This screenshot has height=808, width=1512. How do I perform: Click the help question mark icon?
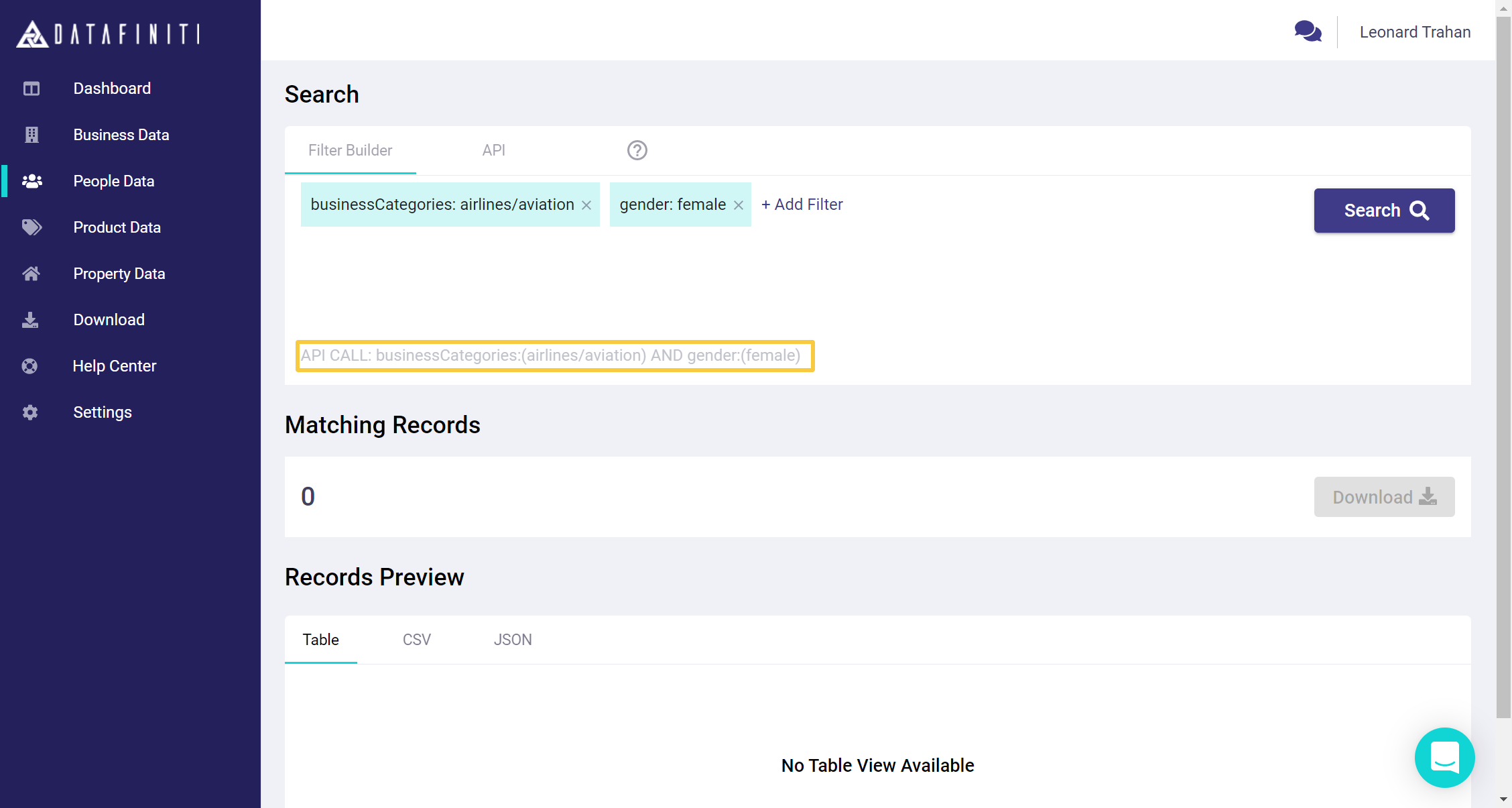point(637,150)
